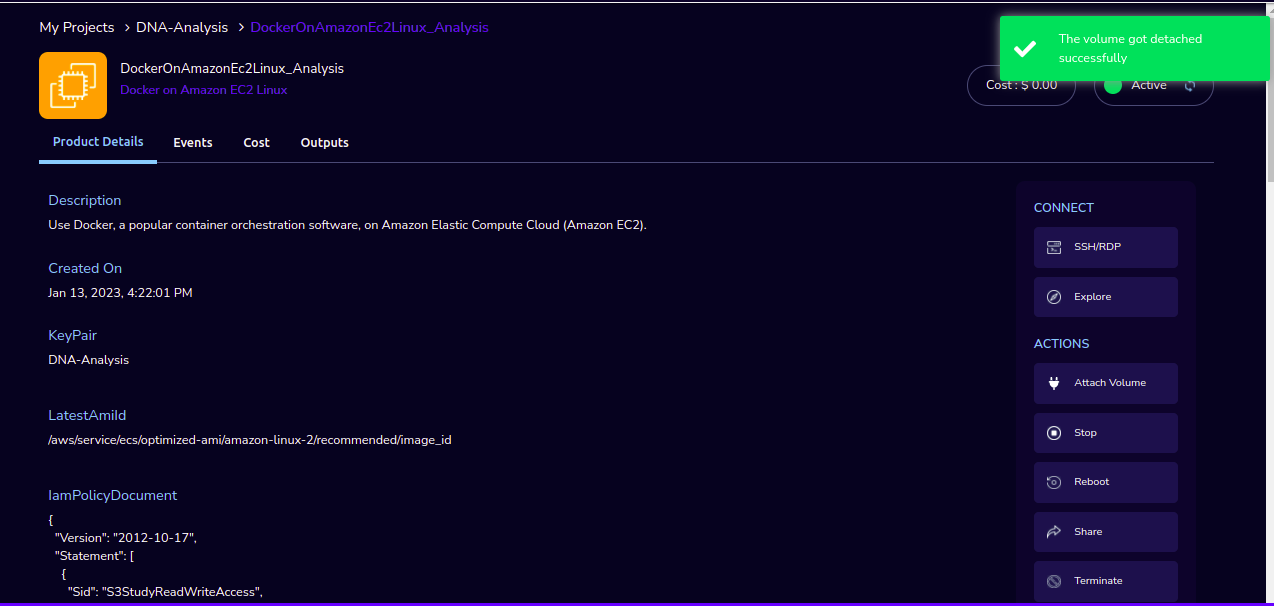Screen dimensions: 1274x606
Task: Click the Explore button
Action: point(1106,297)
